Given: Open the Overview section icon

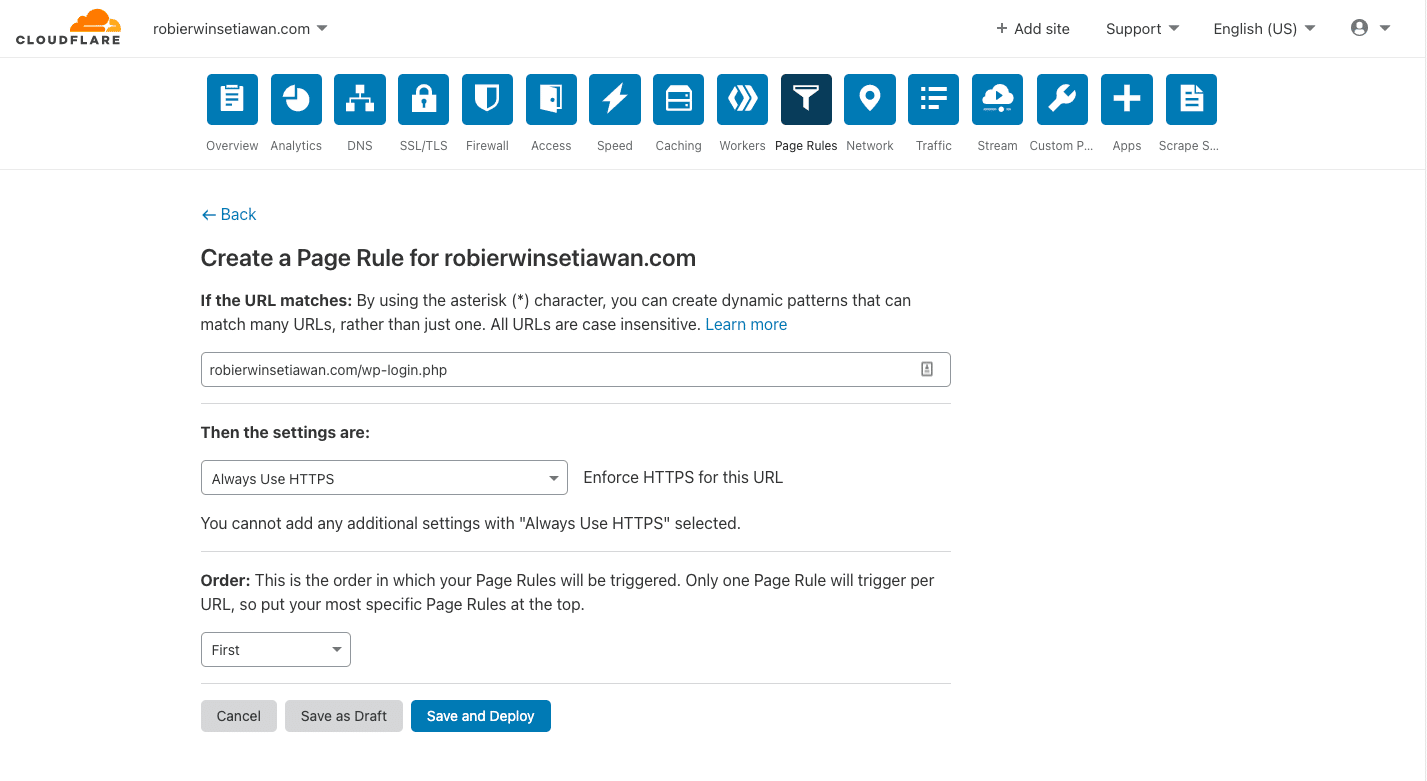Looking at the screenshot, I should [x=232, y=99].
